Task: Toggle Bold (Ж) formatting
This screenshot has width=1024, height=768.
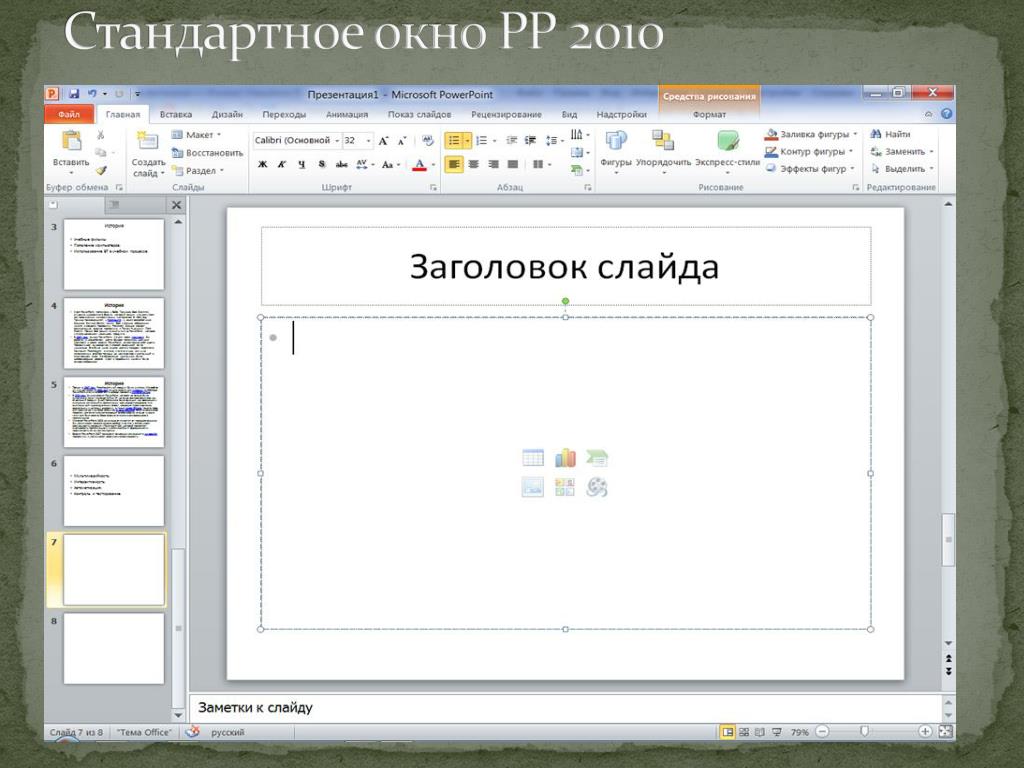Action: (263, 165)
